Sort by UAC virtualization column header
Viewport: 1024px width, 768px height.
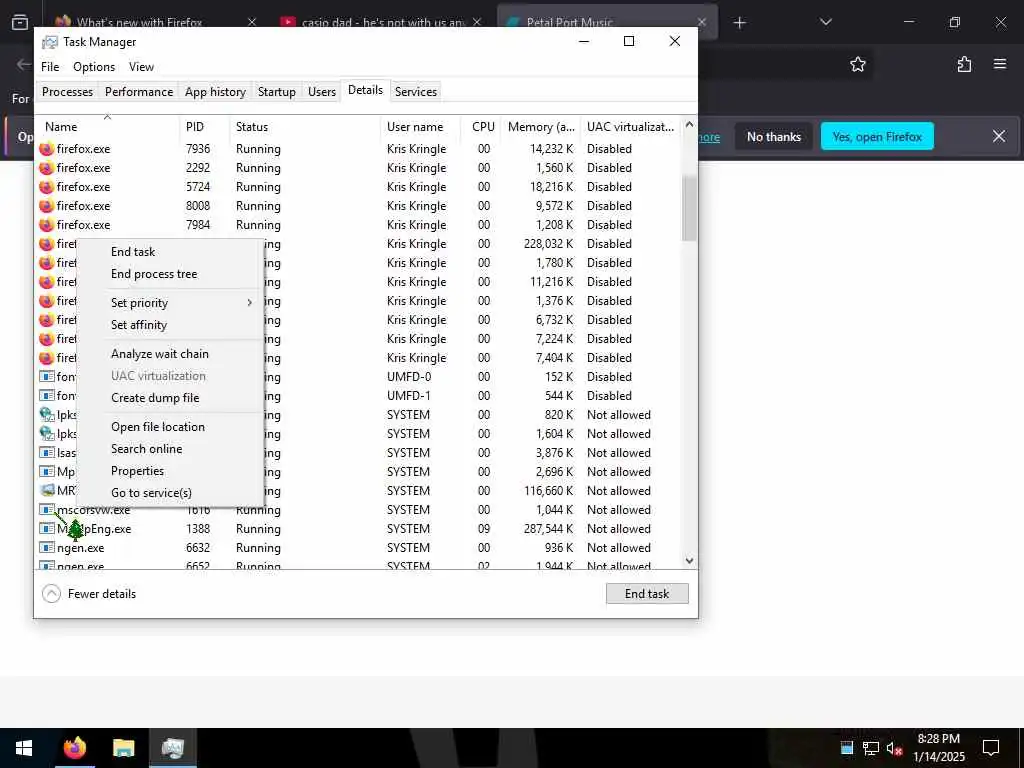(630, 127)
